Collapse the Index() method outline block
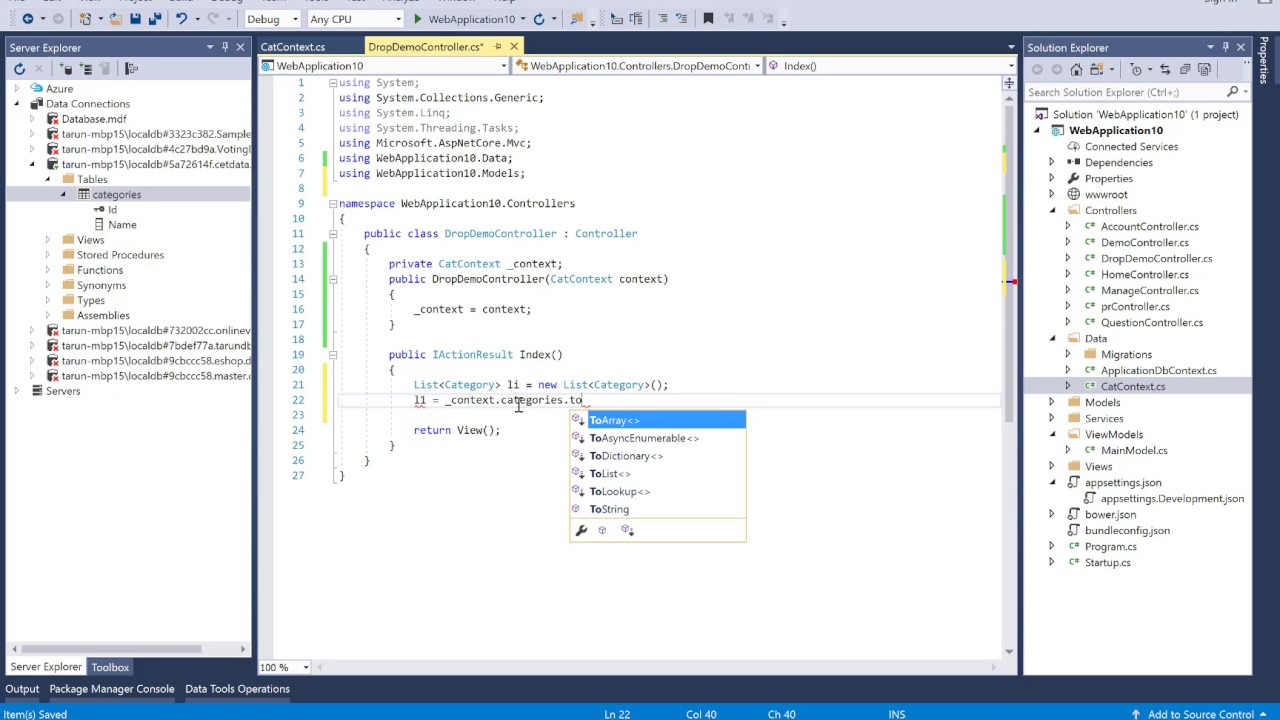This screenshot has height=720, width=1280. (x=332, y=355)
